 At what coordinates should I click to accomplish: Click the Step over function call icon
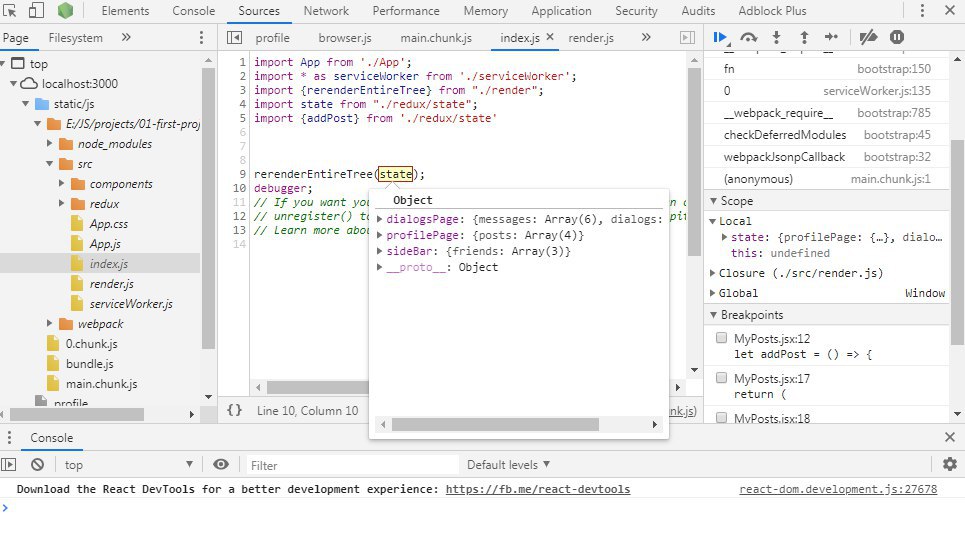(x=748, y=37)
